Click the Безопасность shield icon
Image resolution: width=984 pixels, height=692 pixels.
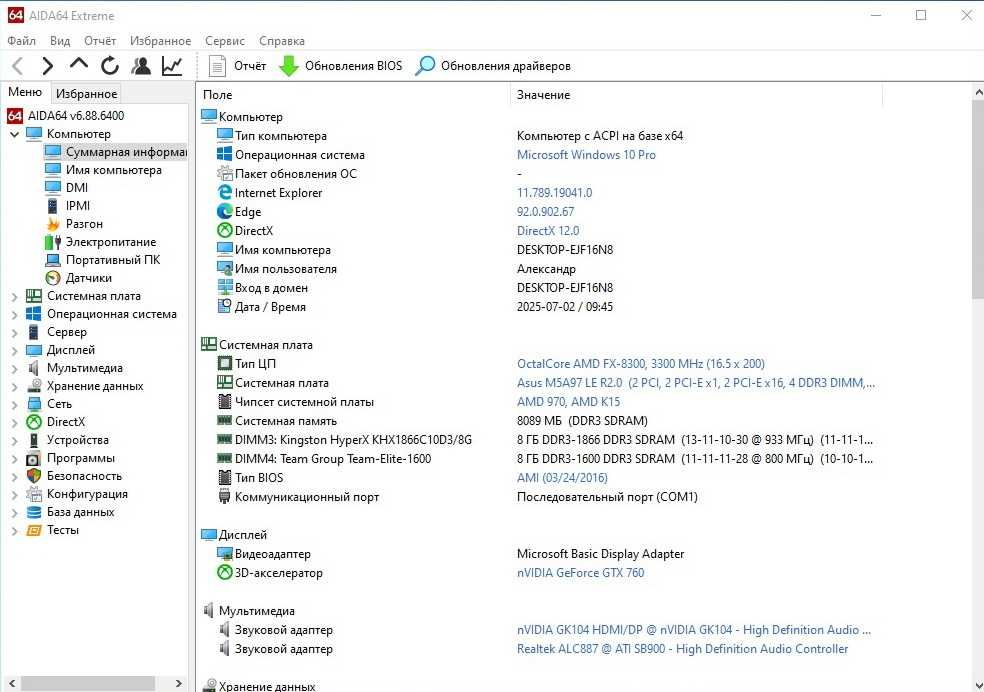click(34, 476)
